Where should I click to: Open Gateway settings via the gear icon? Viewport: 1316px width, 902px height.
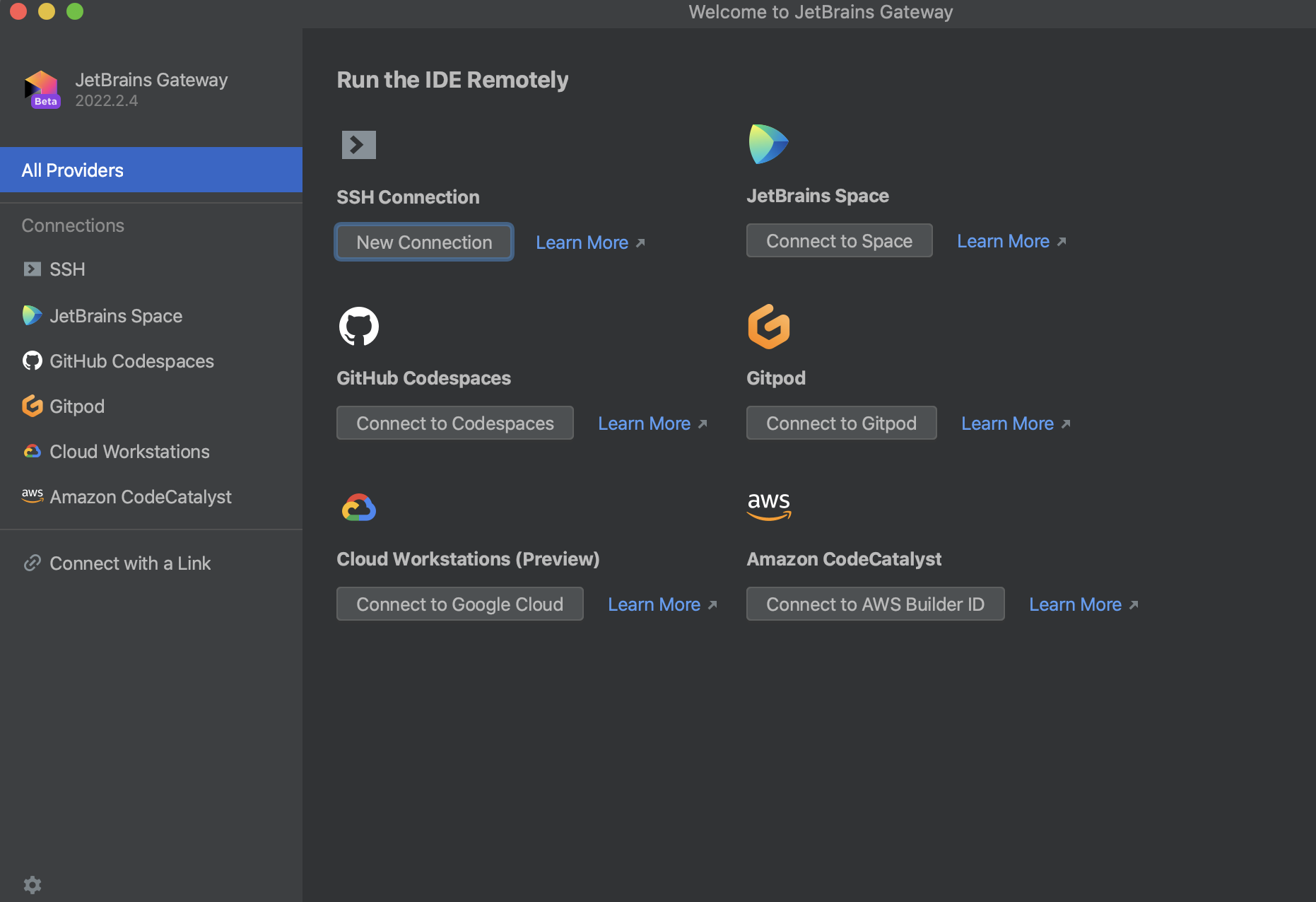(x=33, y=884)
